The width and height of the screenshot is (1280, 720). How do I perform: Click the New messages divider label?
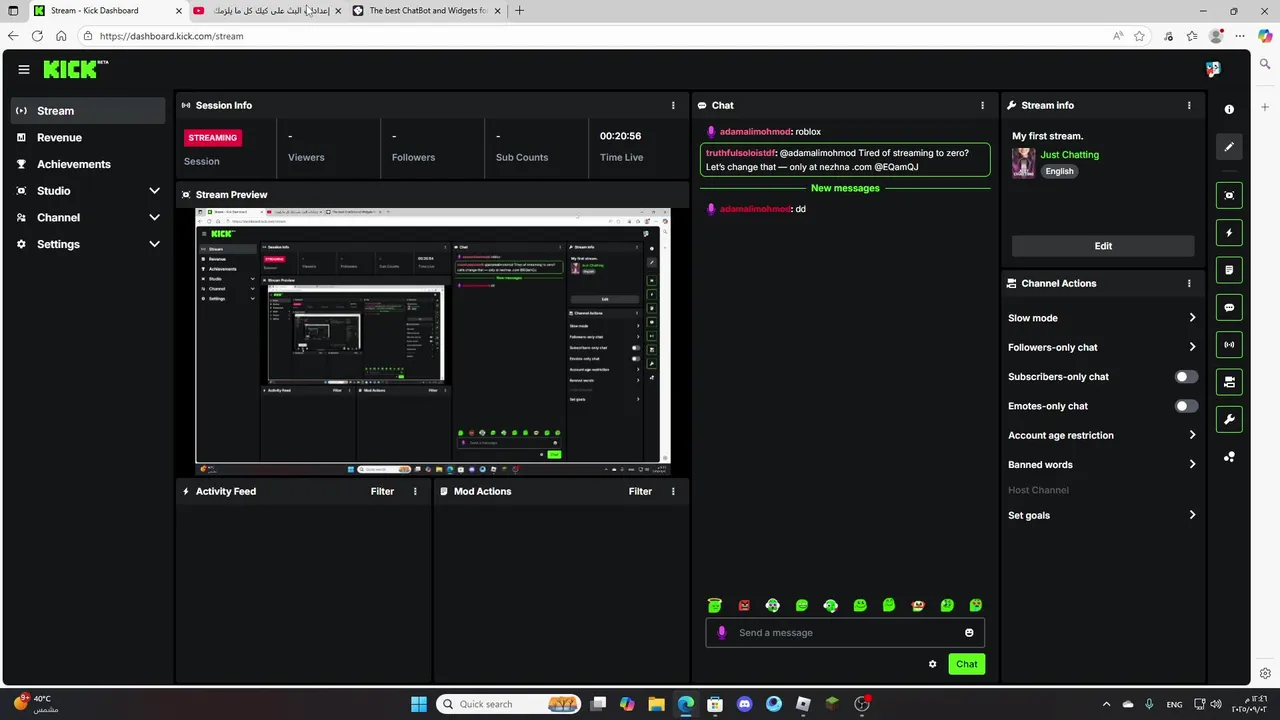pyautogui.click(x=845, y=188)
